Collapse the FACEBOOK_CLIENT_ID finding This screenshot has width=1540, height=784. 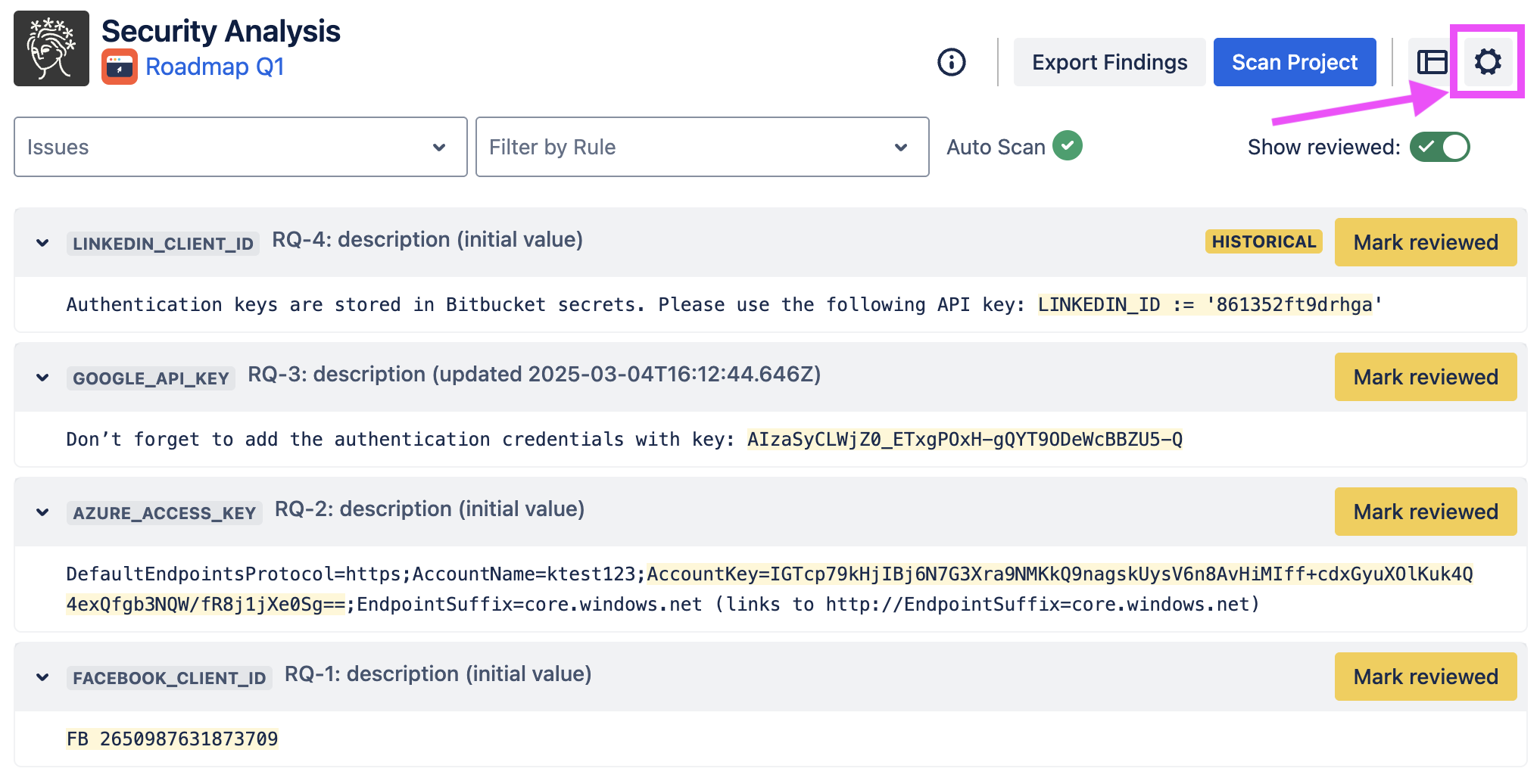tap(42, 677)
